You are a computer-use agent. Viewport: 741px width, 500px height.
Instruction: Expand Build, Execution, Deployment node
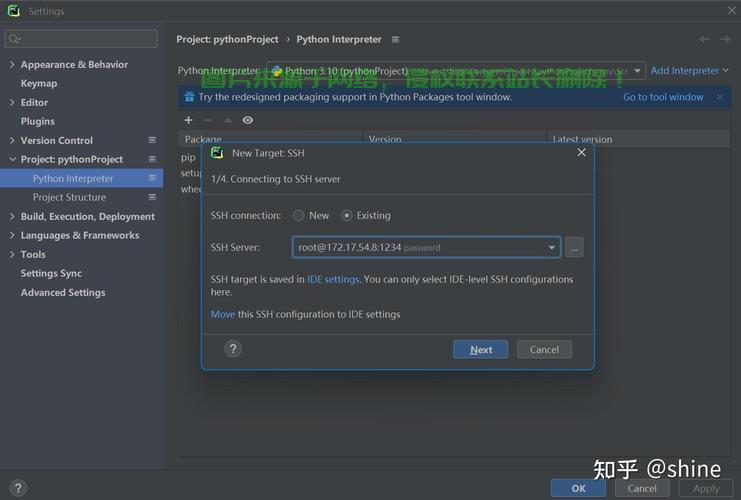[x=12, y=216]
